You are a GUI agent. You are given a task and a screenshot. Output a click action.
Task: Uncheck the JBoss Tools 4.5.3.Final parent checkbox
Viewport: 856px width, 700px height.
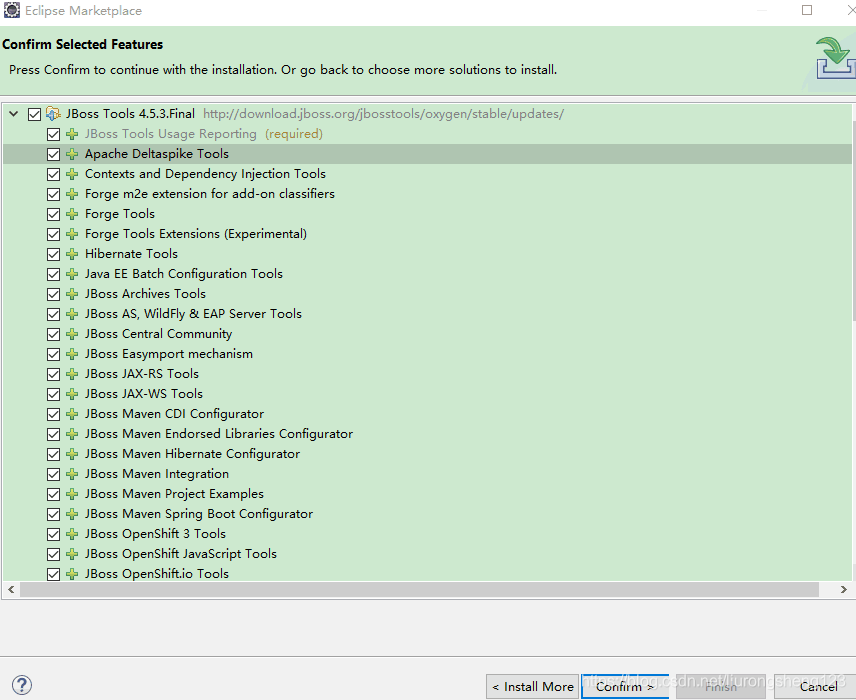click(x=34, y=114)
